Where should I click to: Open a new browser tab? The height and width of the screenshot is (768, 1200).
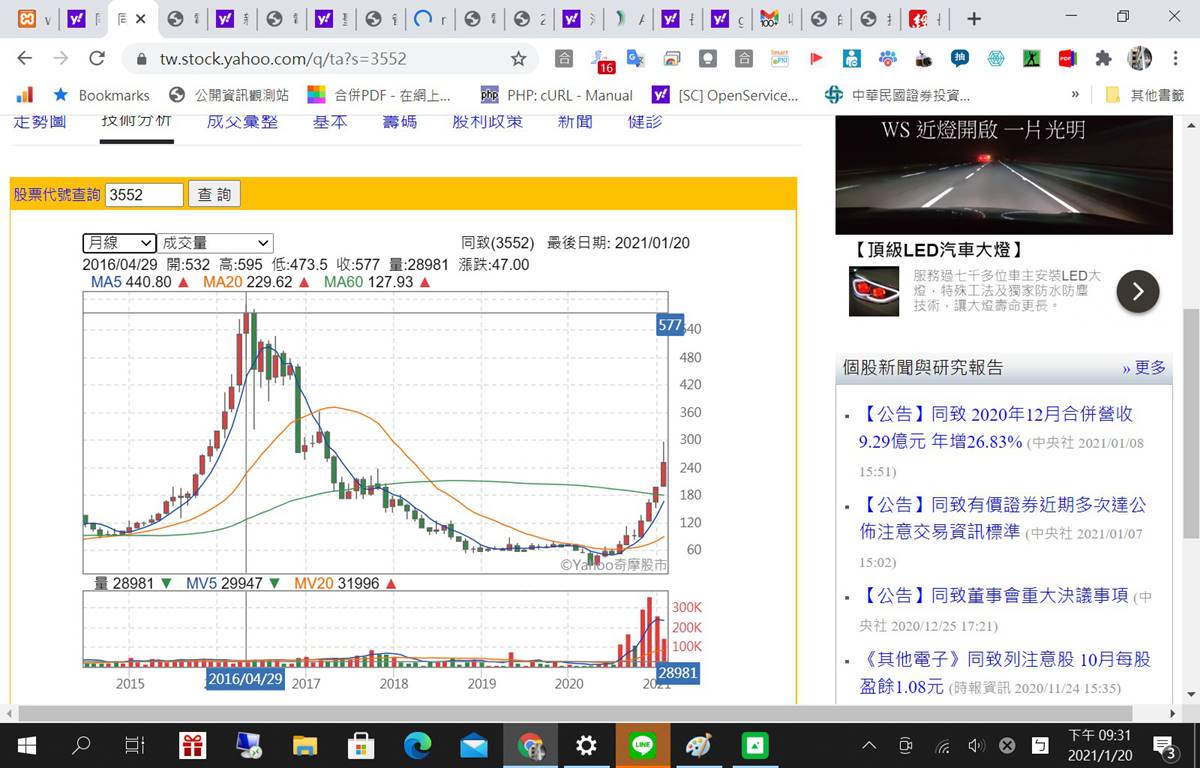point(974,19)
